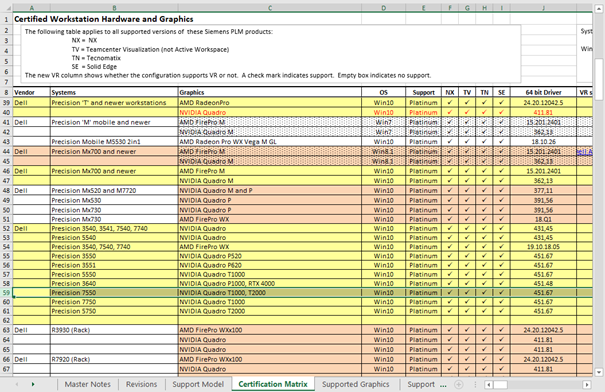Click the sheet tabs scroll-right arrow

click(33, 384)
